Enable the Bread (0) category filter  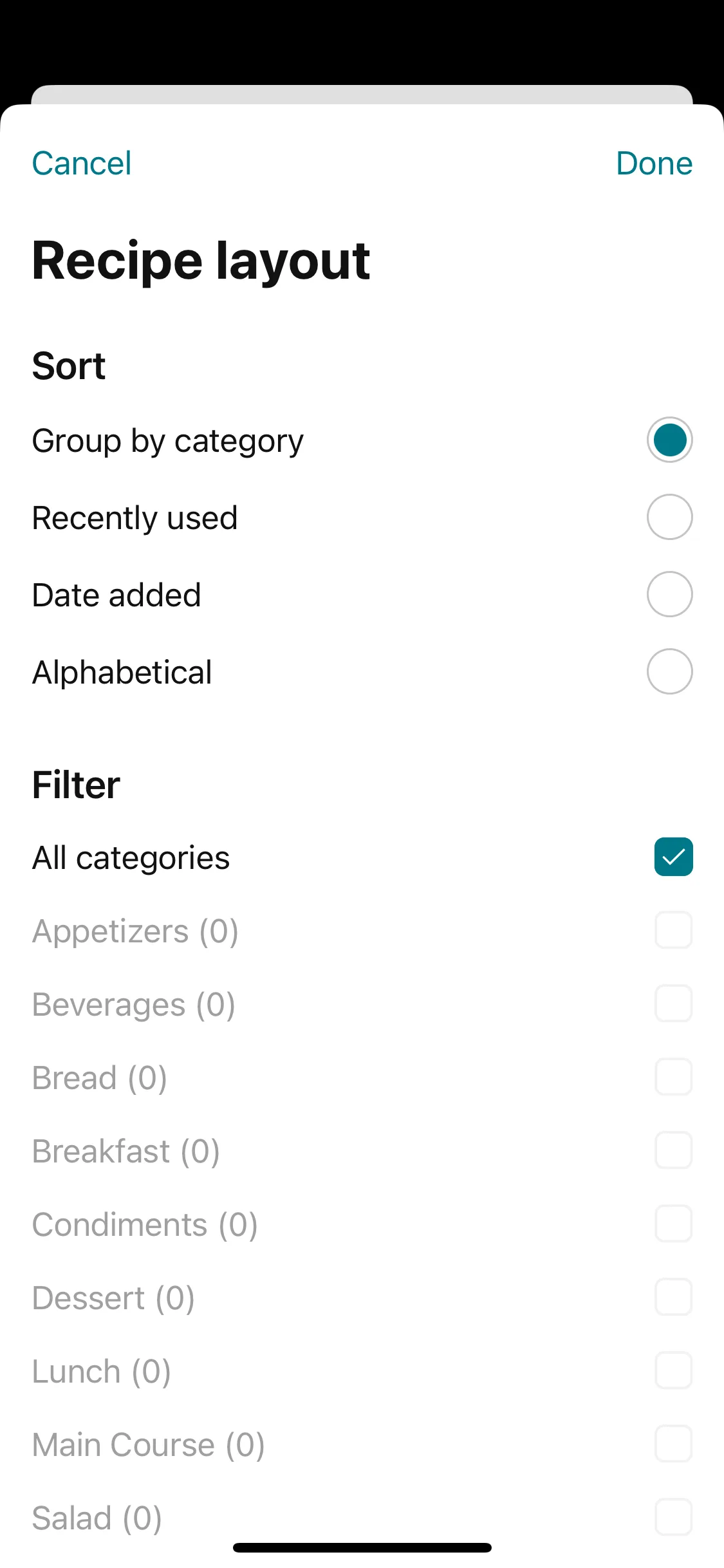pyautogui.click(x=673, y=1077)
